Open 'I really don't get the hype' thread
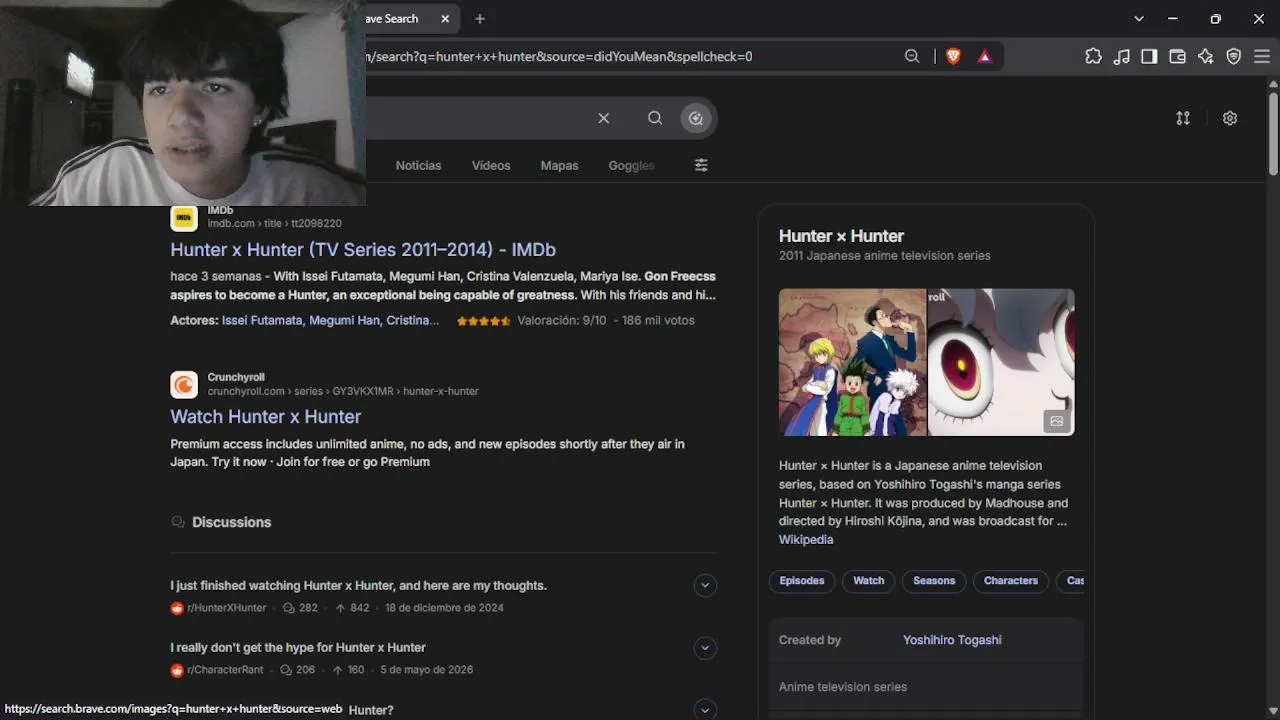 298,648
